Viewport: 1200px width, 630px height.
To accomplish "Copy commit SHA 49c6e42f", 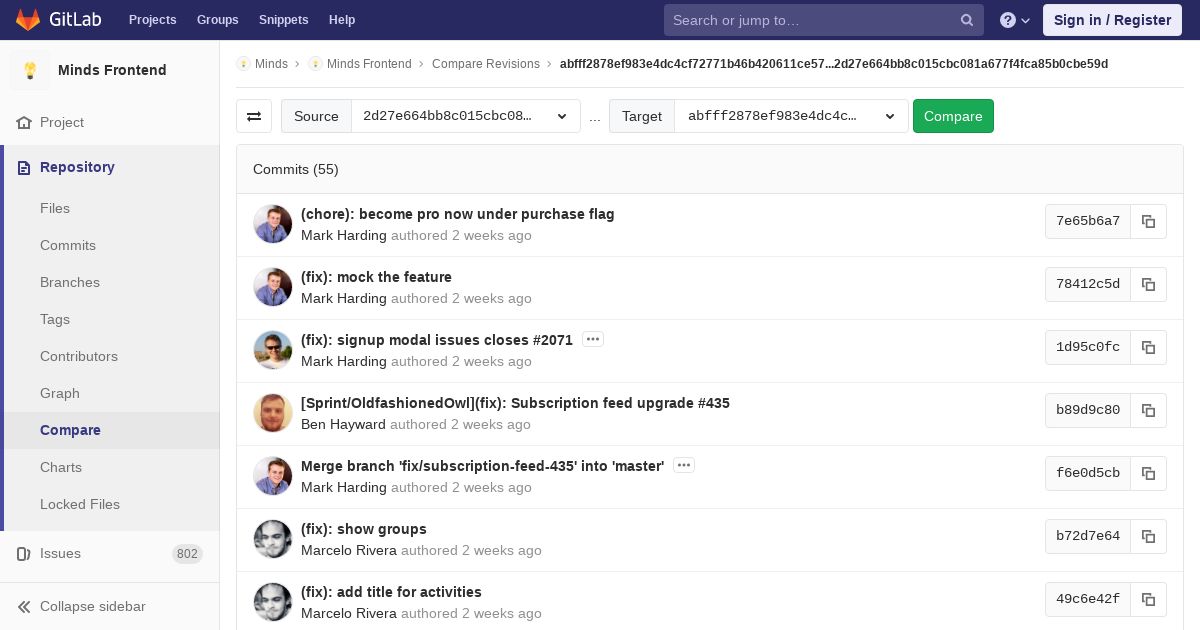I will (x=1149, y=599).
